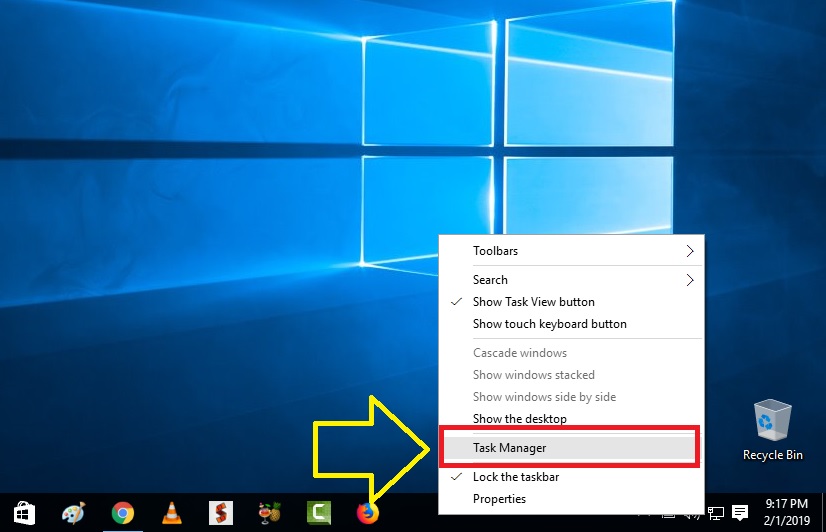Toggle Show touch keyboard button option

click(x=572, y=324)
